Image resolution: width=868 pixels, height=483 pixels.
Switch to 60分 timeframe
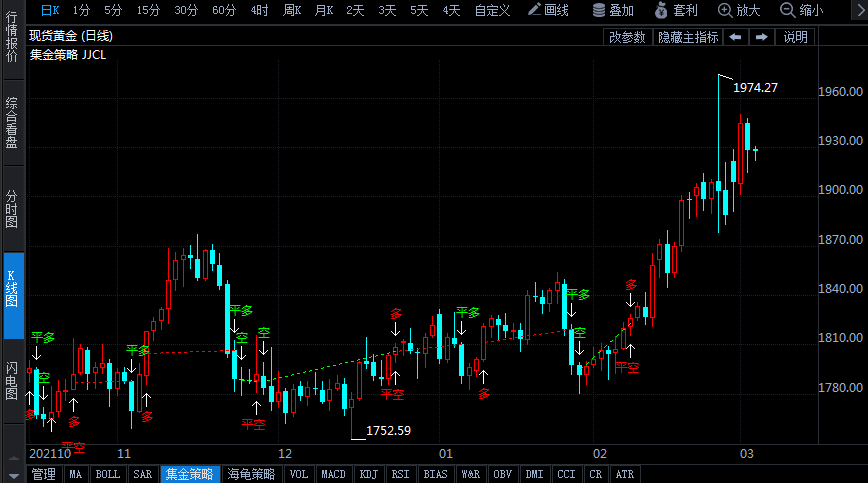[224, 10]
